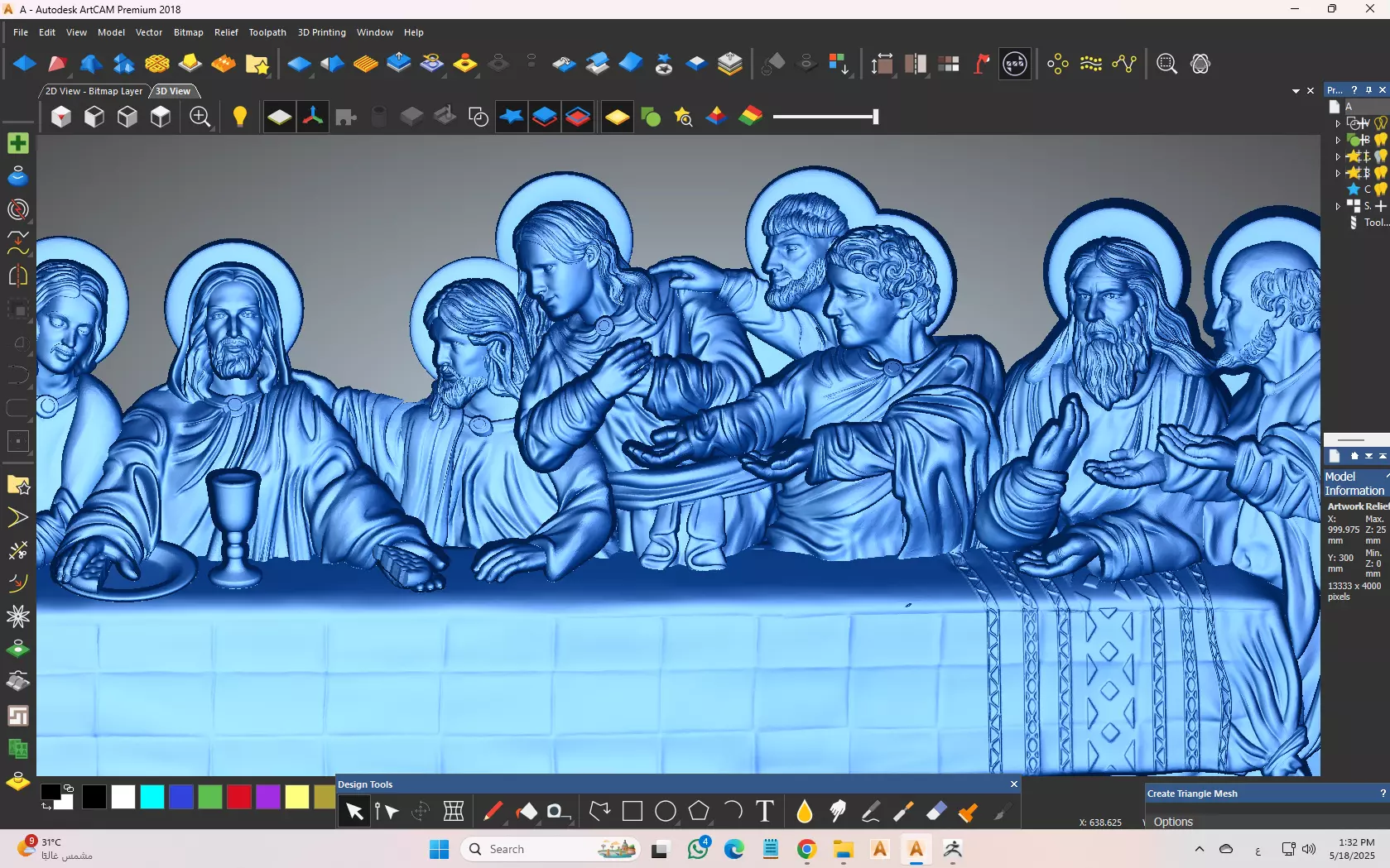Expand the Front Relief tree node

point(1338,156)
